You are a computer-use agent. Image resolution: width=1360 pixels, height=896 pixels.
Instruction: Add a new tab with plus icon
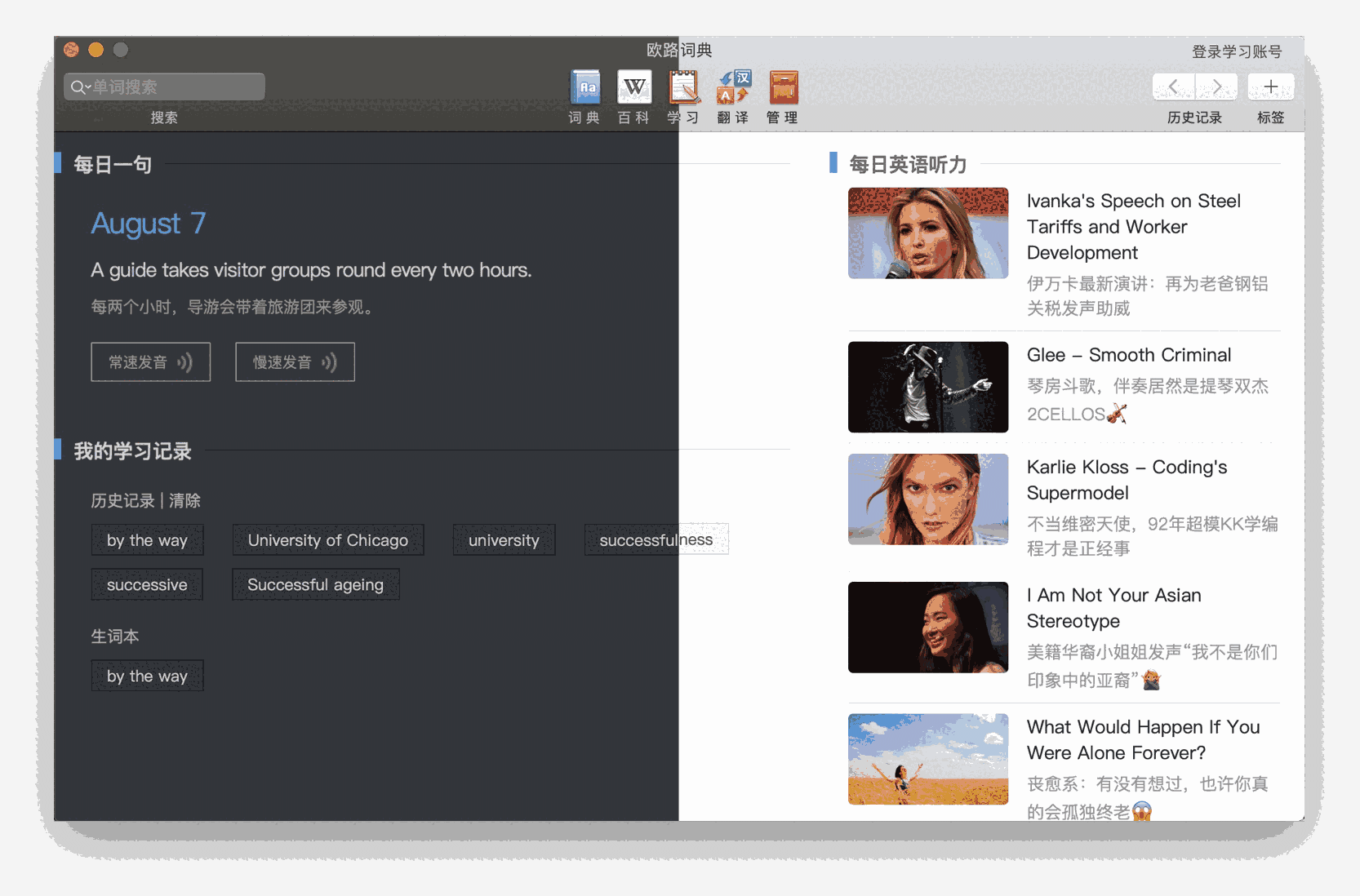(x=1270, y=86)
